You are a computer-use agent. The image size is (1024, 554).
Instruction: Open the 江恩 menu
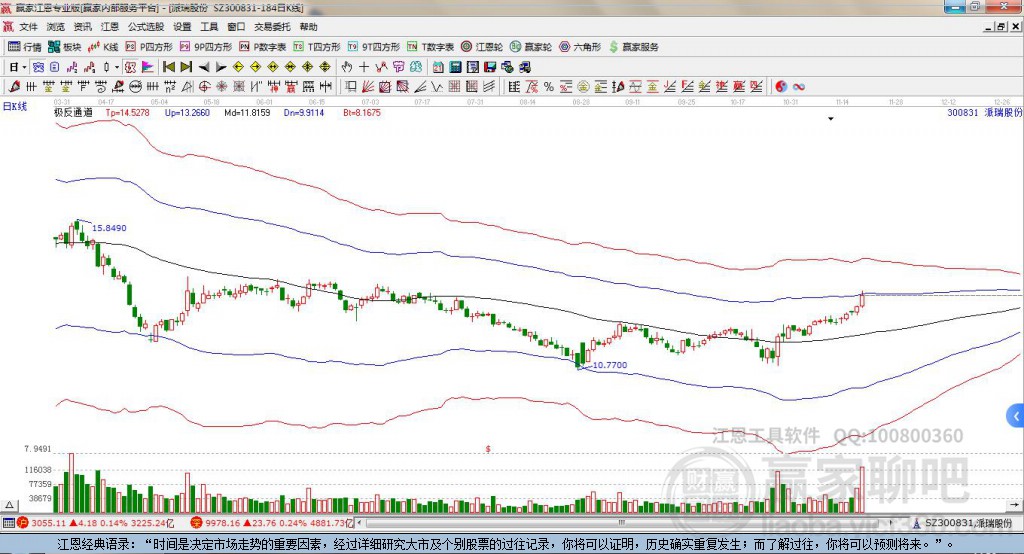click(110, 27)
